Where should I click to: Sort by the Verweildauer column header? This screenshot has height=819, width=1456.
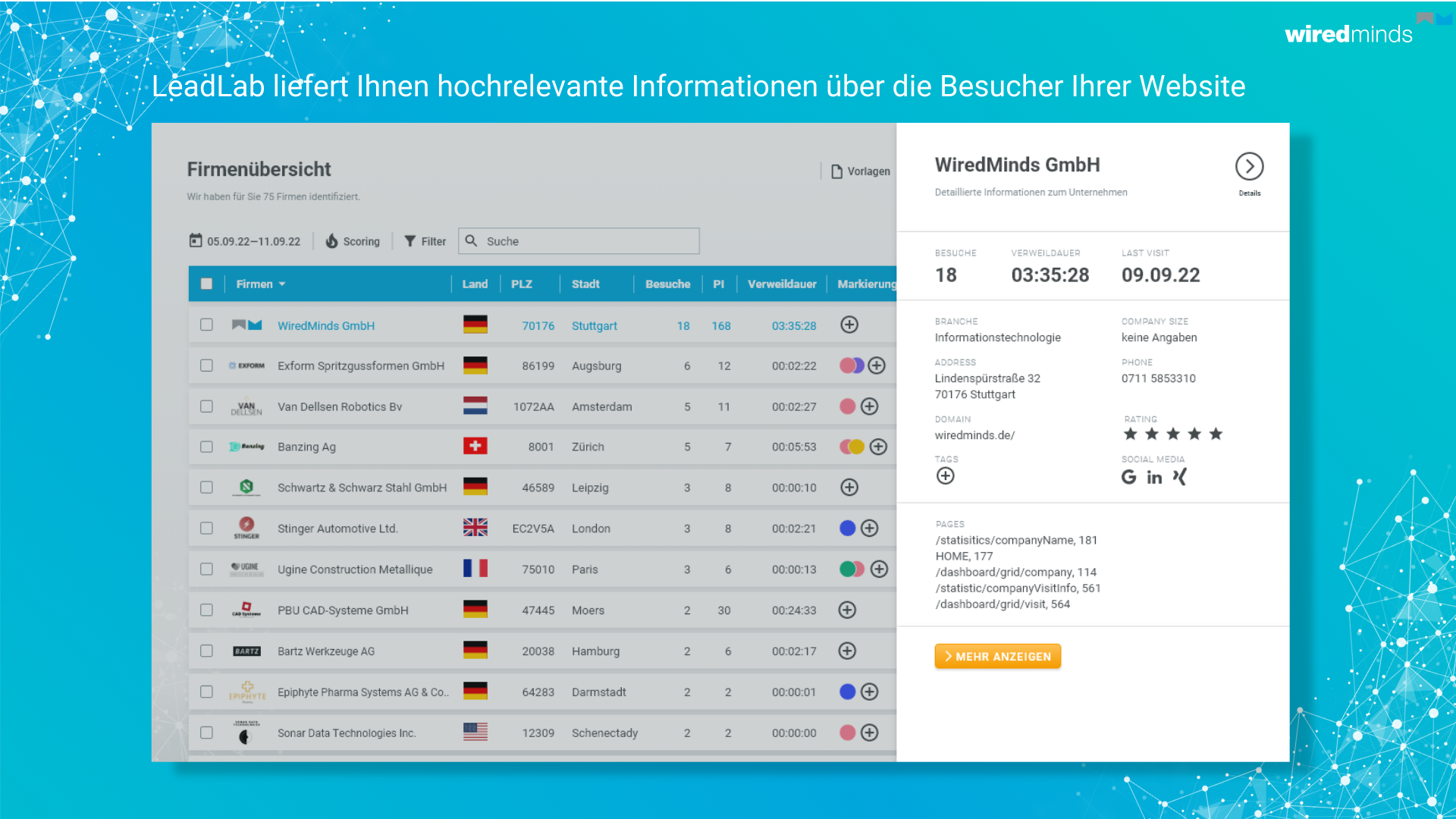pos(782,284)
